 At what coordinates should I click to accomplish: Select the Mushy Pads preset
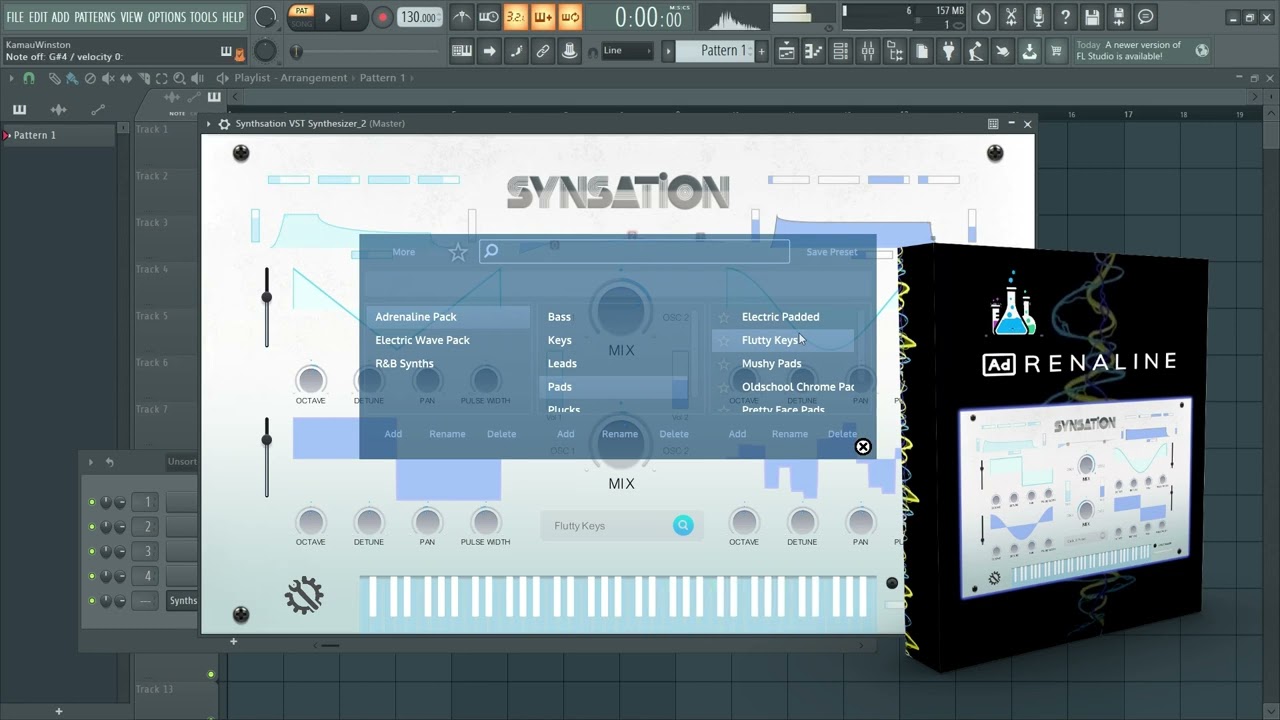(771, 363)
